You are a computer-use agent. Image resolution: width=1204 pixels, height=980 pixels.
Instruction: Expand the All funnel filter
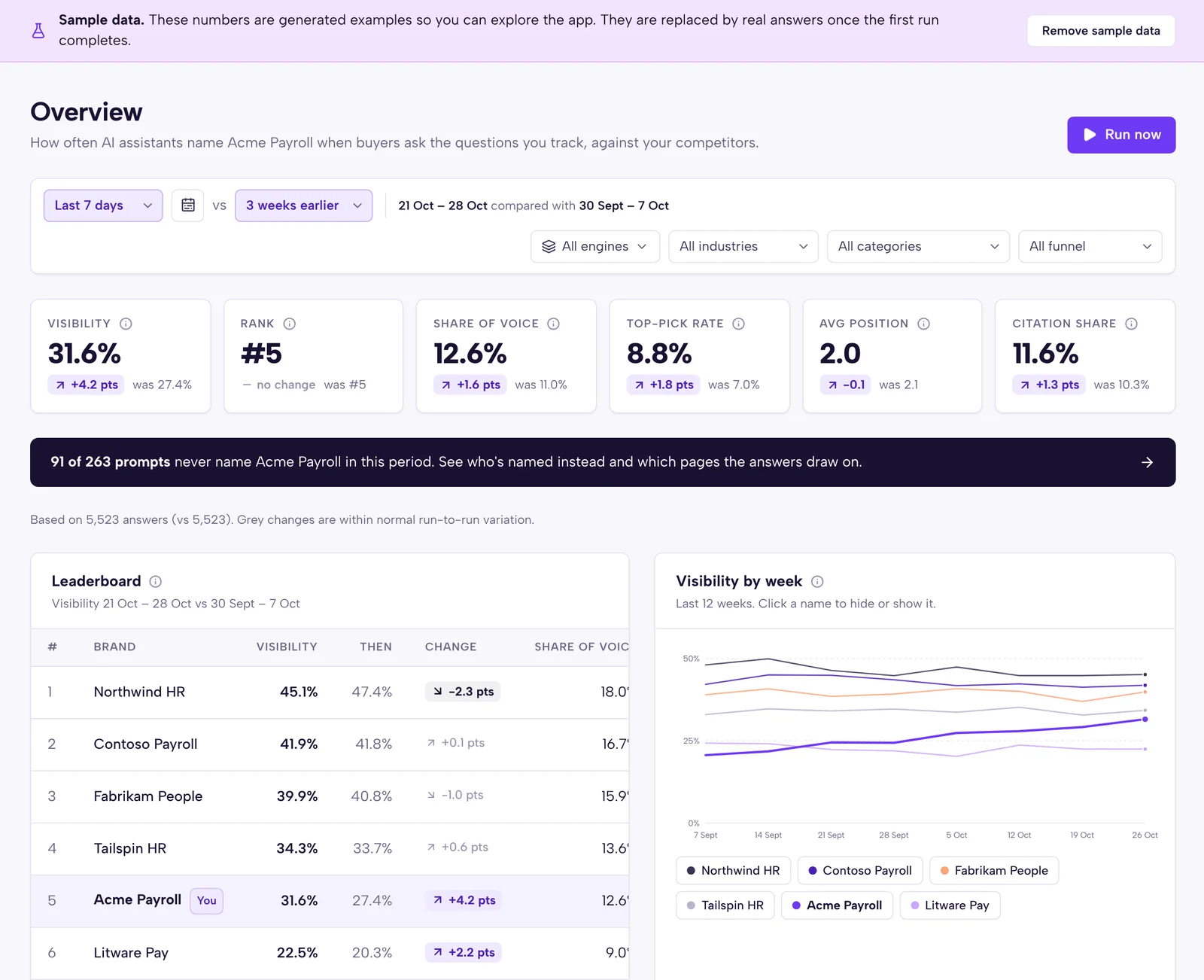click(1090, 247)
